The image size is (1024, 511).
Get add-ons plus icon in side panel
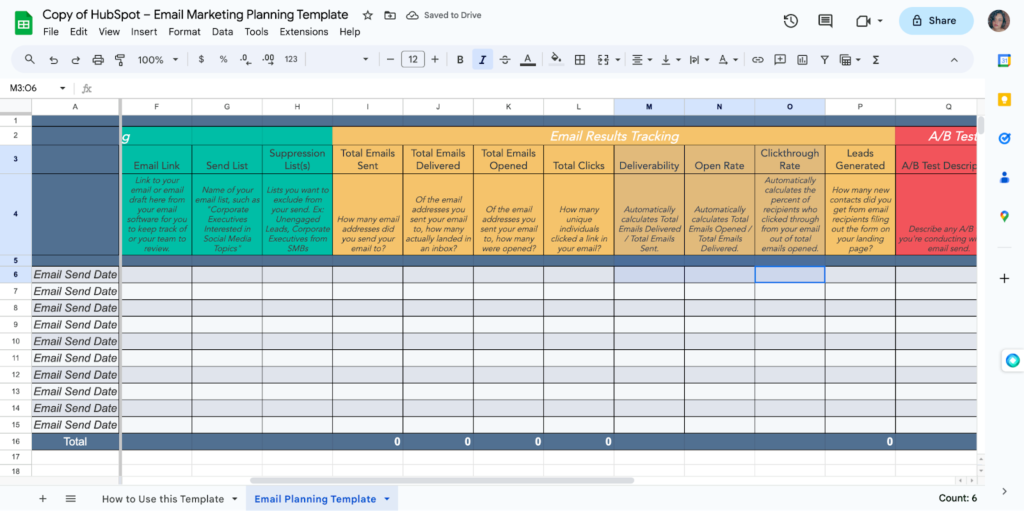[x=1004, y=278]
